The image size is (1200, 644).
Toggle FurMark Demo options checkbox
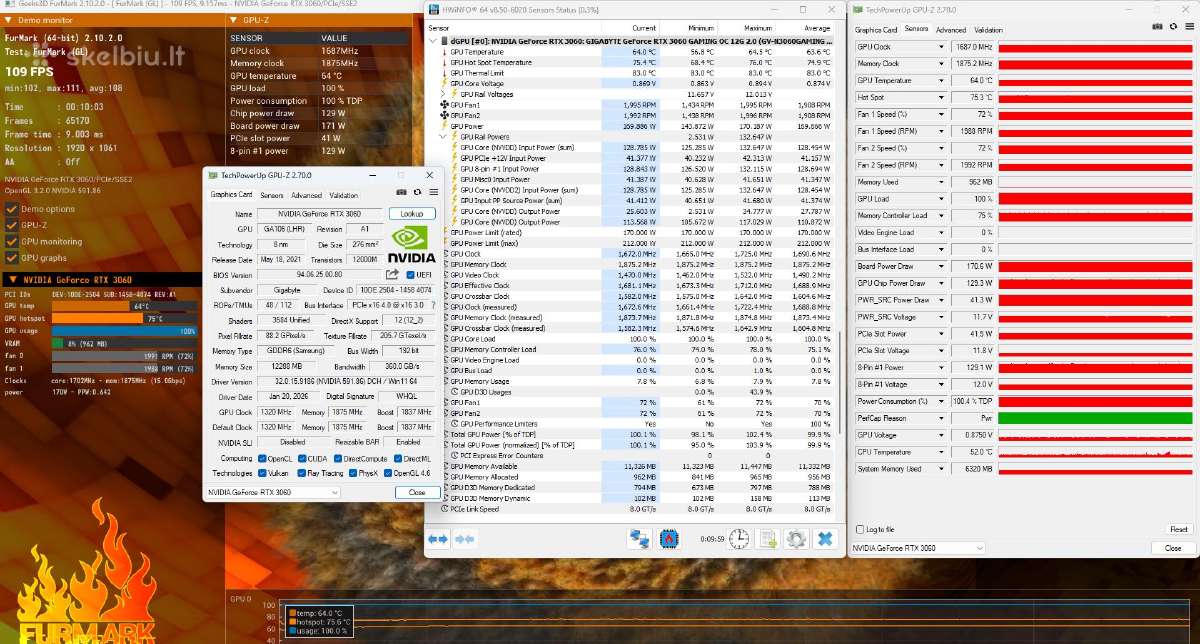(x=11, y=209)
